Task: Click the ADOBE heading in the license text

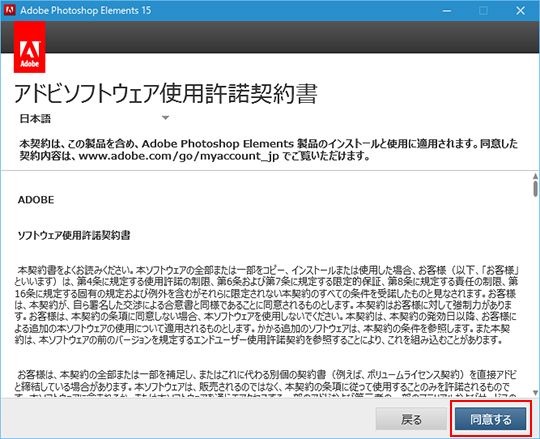Action: pos(36,200)
